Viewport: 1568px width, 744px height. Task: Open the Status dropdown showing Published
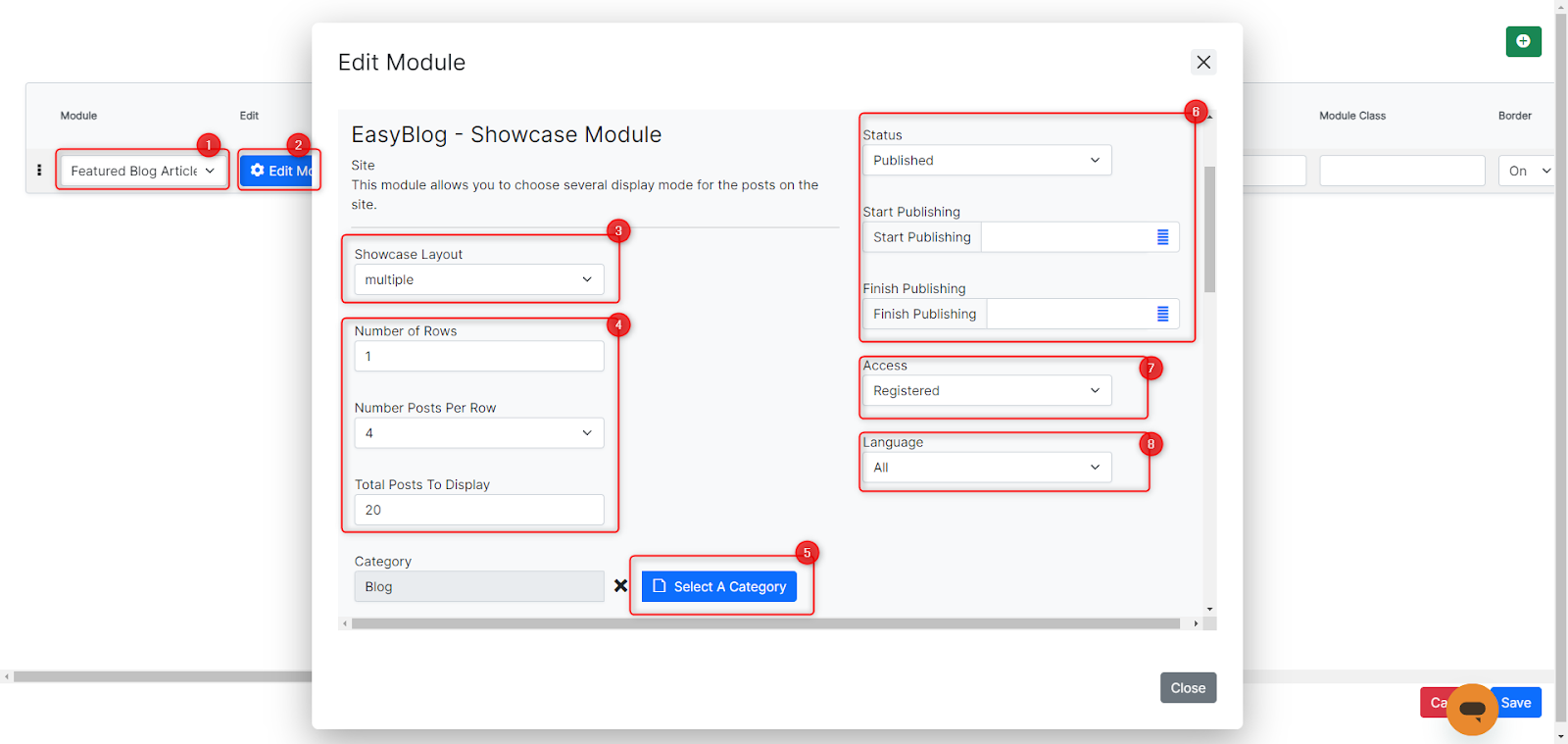[986, 161]
